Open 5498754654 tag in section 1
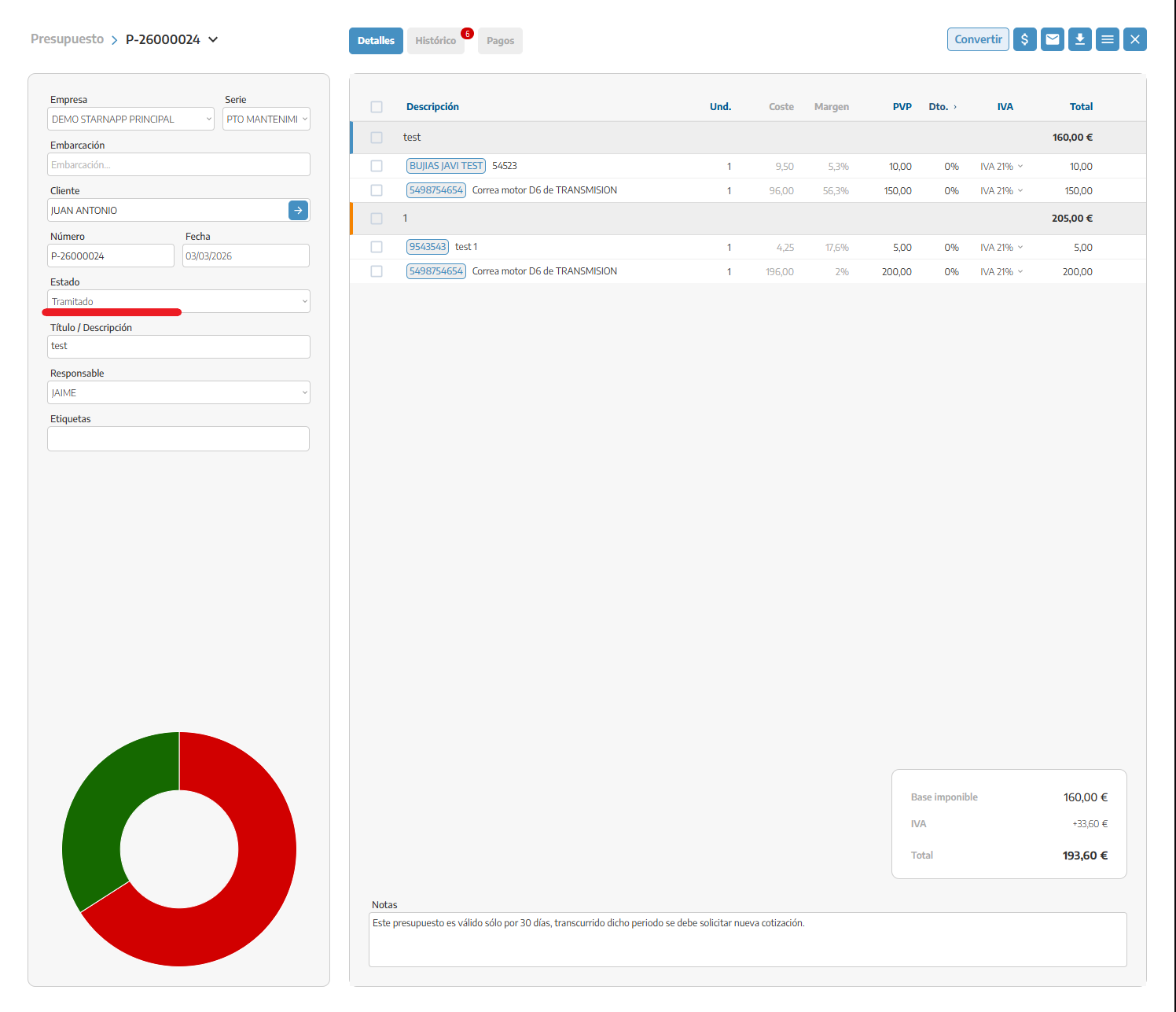 (436, 271)
